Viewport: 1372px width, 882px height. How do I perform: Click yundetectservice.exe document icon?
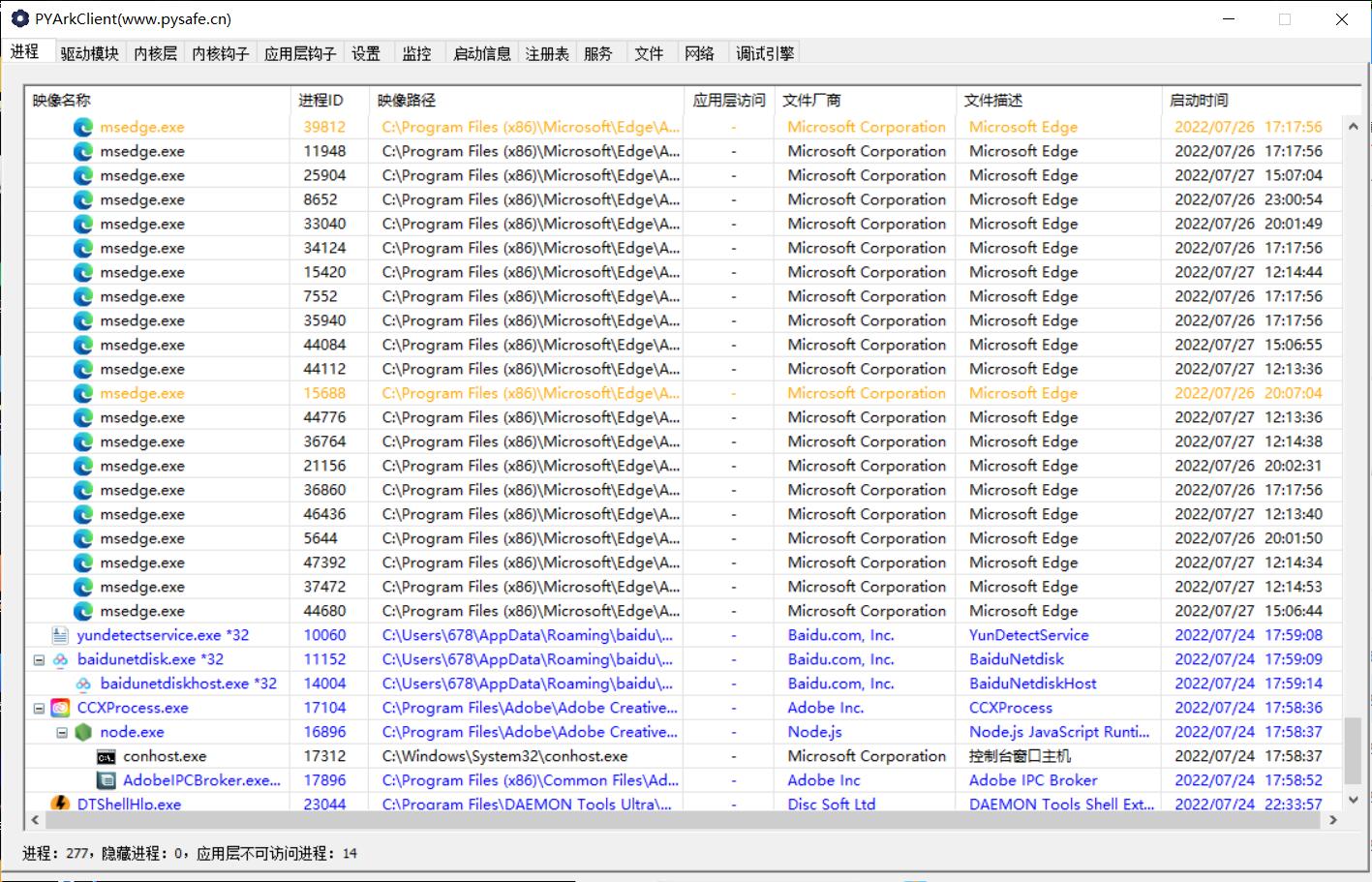(x=60, y=635)
